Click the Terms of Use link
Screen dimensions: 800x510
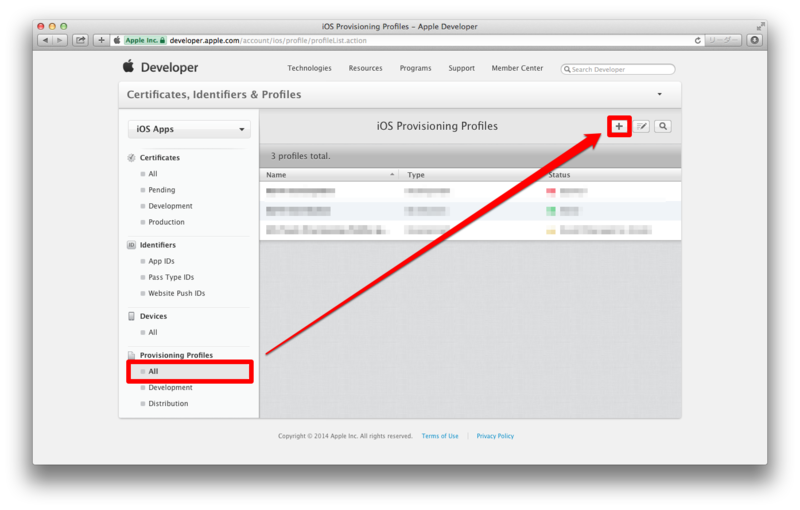point(440,436)
